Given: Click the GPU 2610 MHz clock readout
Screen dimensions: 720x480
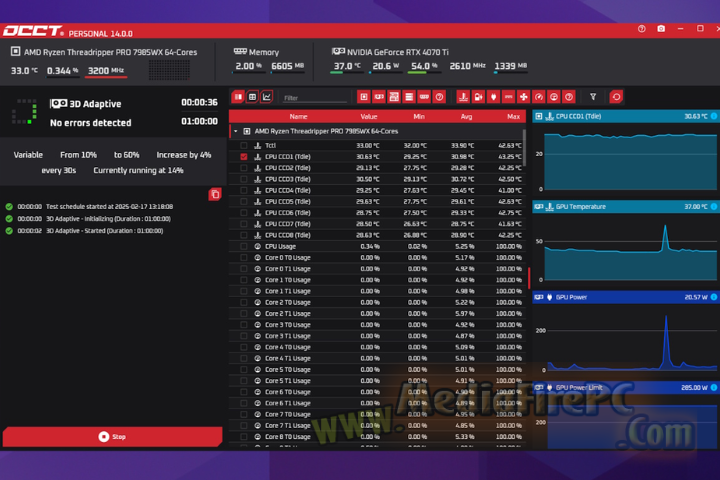Looking at the screenshot, I should coord(467,66).
